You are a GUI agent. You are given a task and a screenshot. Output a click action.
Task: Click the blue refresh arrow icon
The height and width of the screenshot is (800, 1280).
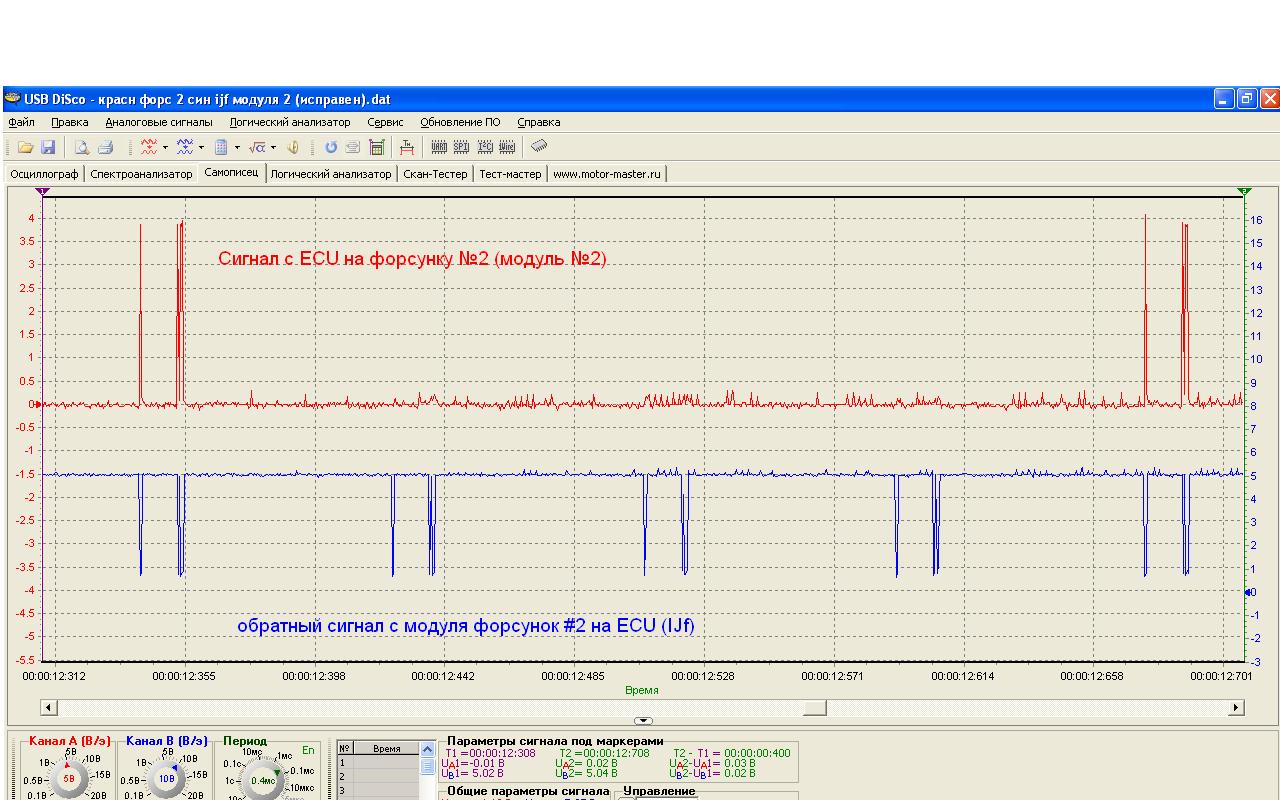tap(331, 147)
